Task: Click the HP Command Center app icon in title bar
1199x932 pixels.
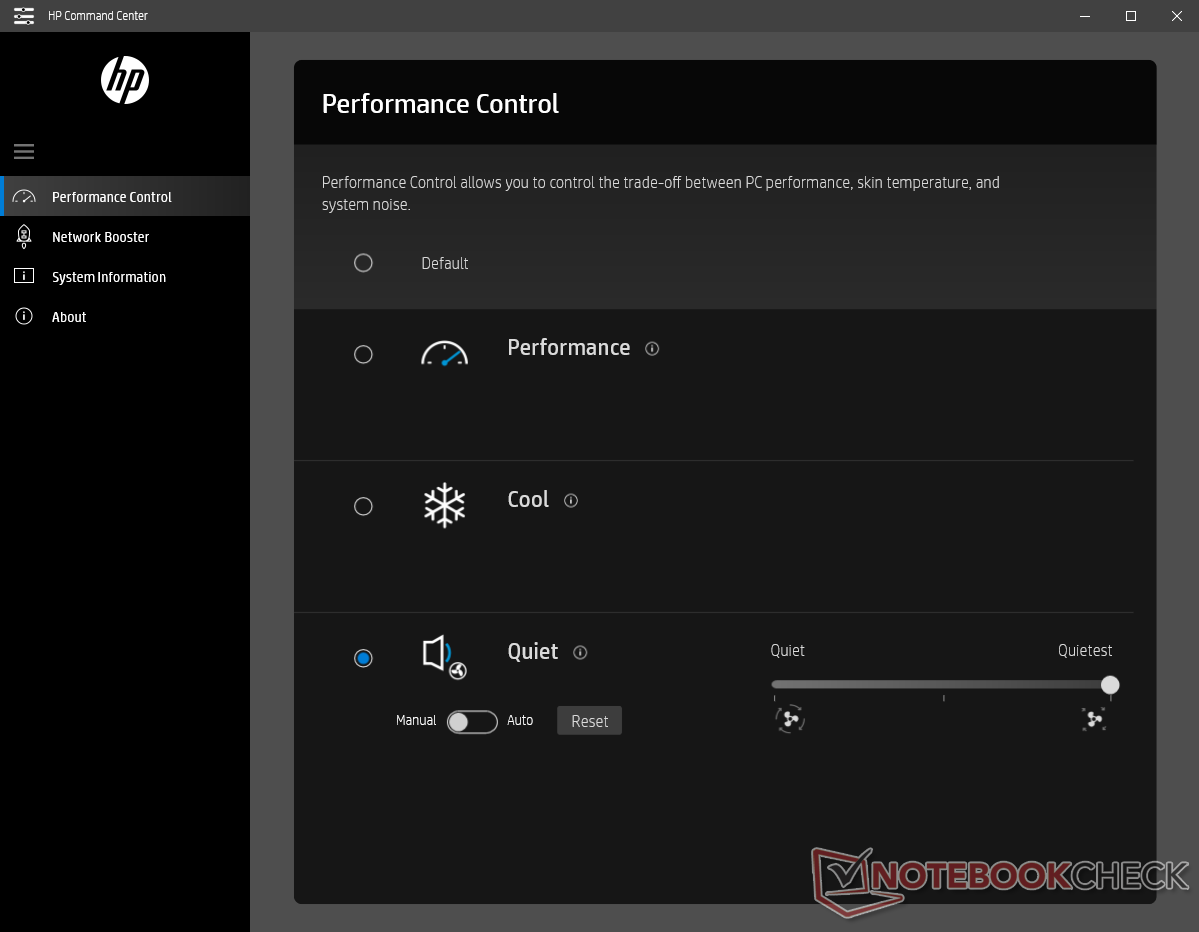Action: (x=24, y=15)
